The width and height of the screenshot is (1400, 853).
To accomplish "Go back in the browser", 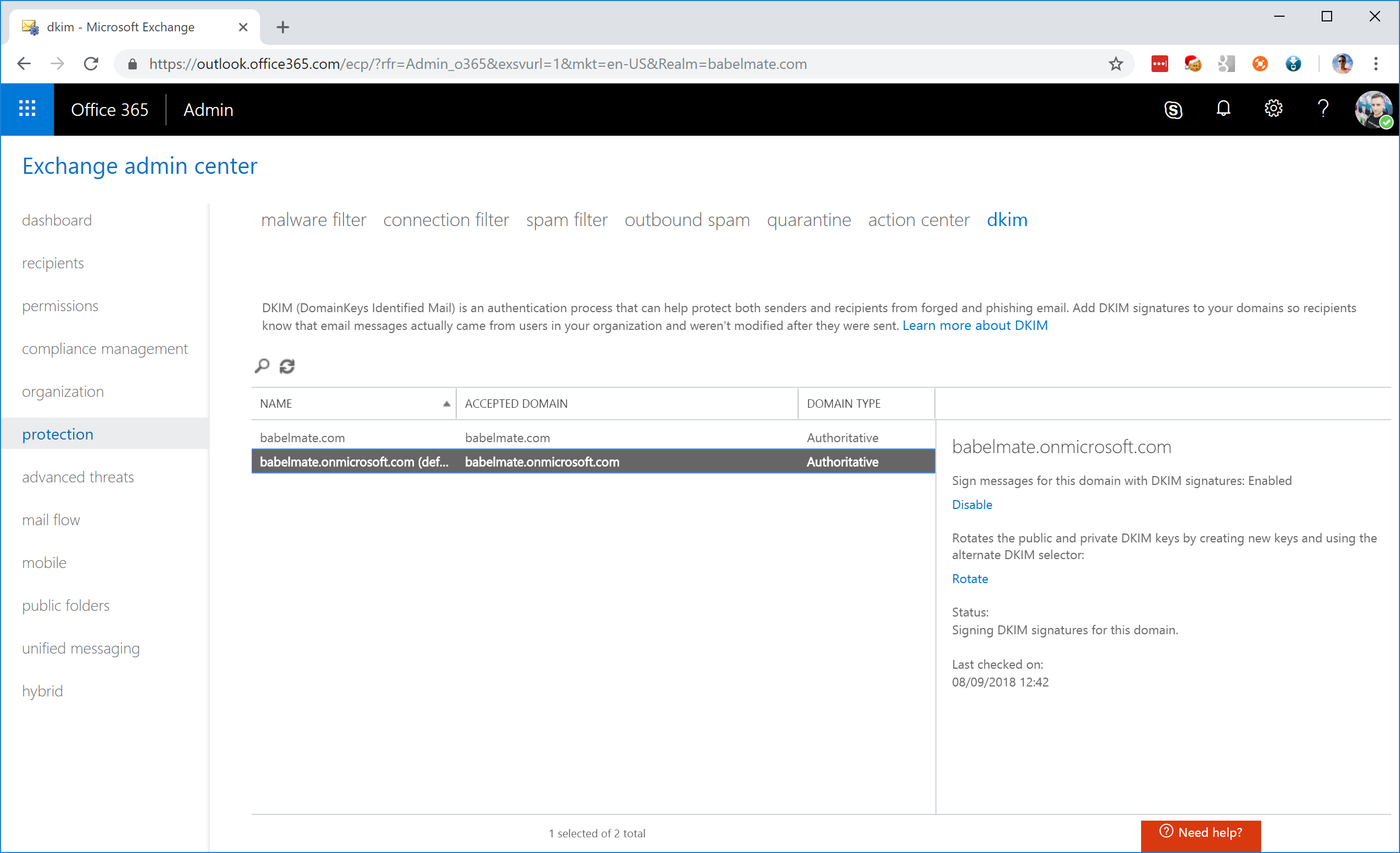I will [24, 64].
